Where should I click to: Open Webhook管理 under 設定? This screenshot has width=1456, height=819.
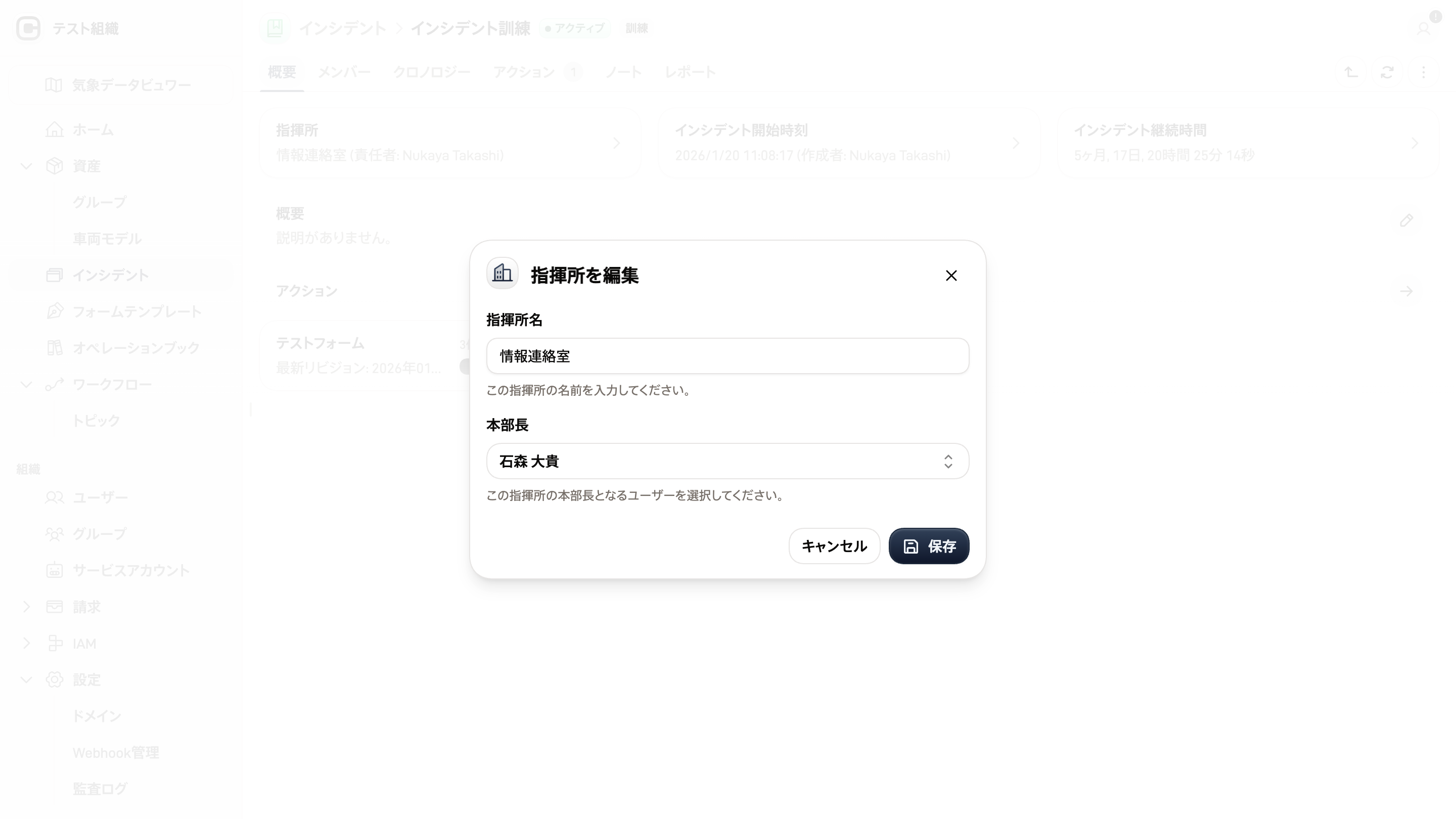[x=116, y=752]
